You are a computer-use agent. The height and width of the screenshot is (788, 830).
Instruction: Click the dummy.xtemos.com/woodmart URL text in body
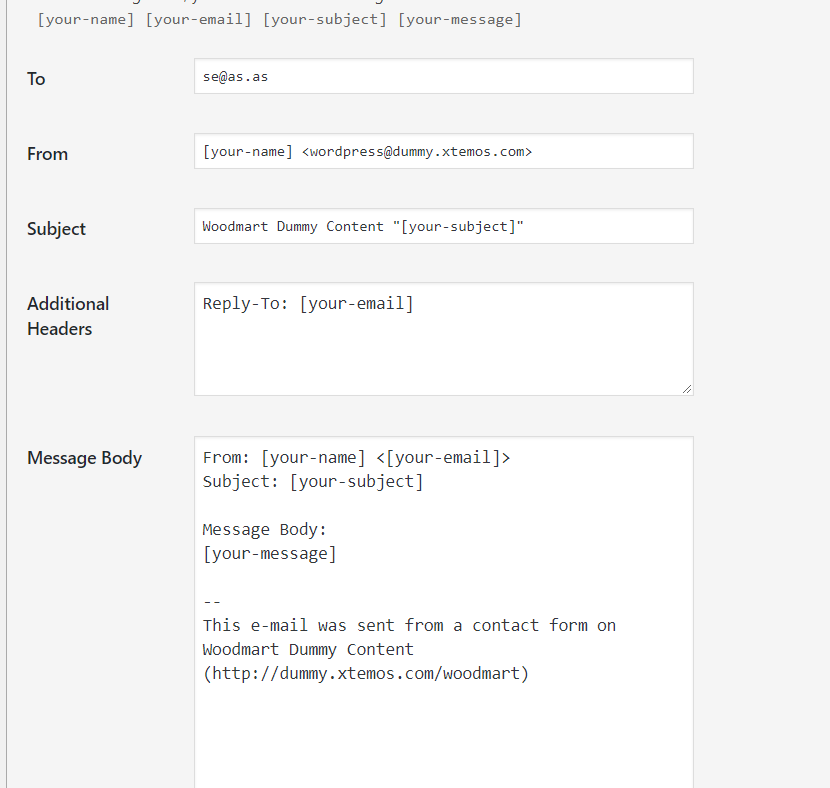(x=365, y=673)
